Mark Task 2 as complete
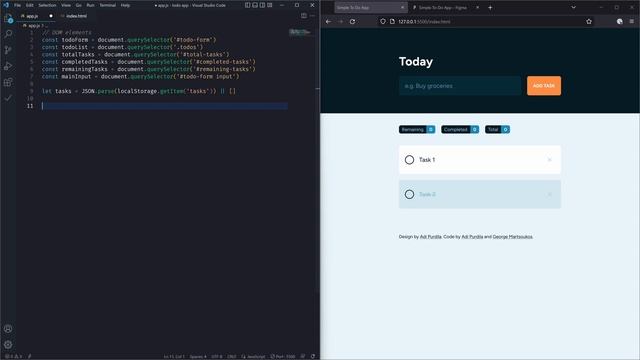The width and height of the screenshot is (640, 360). (409, 194)
